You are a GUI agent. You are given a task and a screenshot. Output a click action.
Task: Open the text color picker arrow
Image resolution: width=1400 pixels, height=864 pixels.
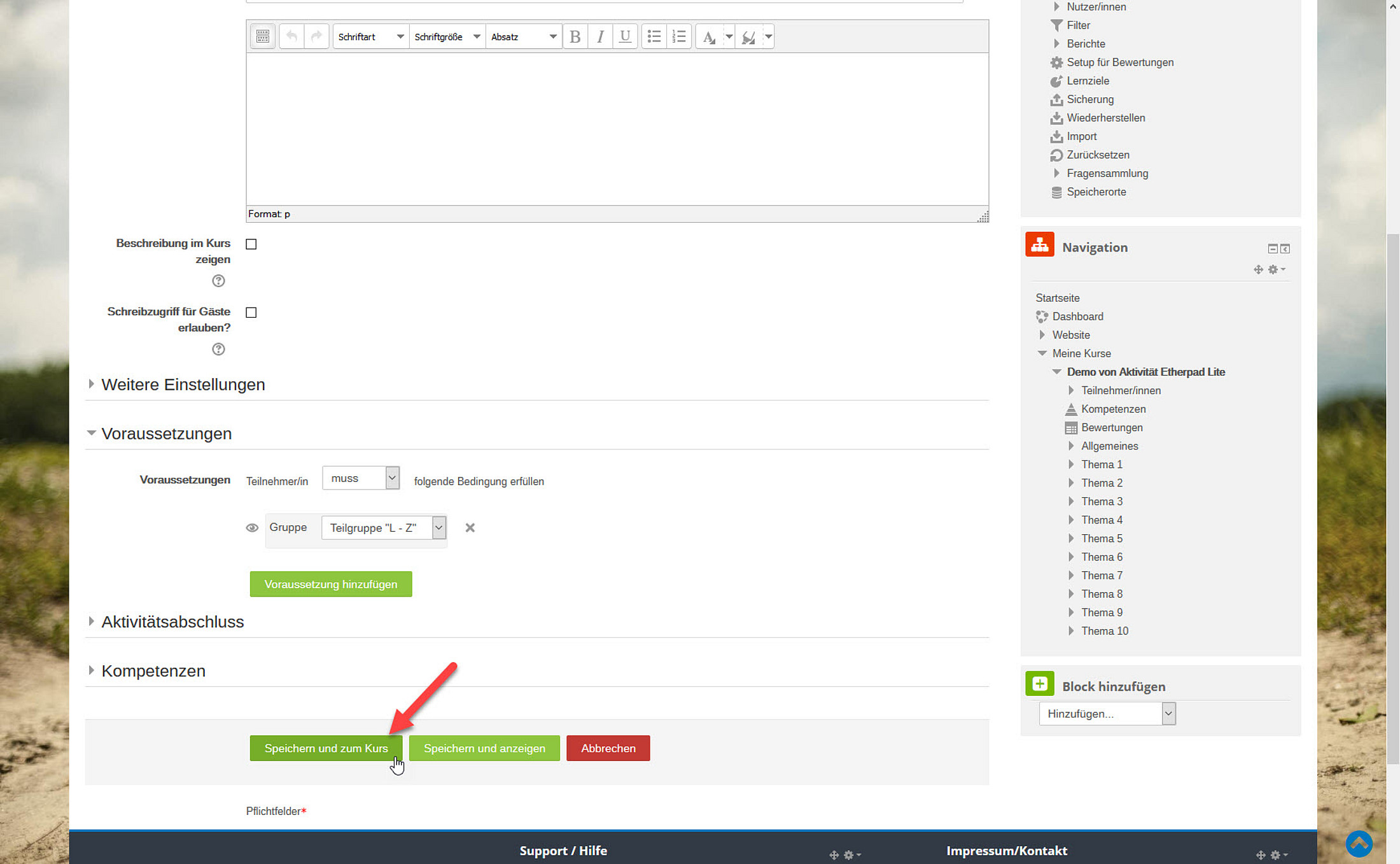pyautogui.click(x=729, y=36)
